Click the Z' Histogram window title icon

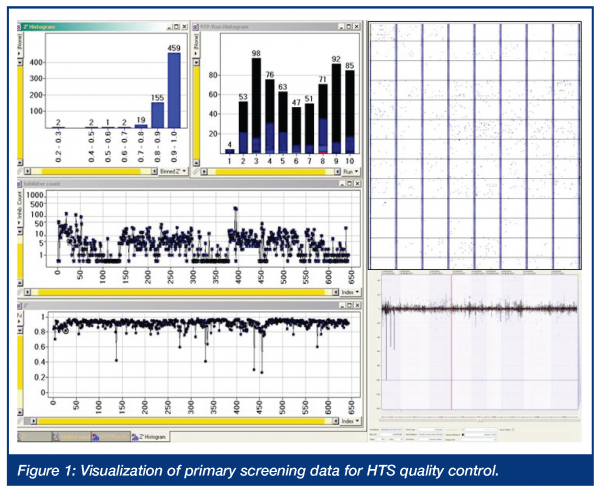pyautogui.click(x=22, y=26)
